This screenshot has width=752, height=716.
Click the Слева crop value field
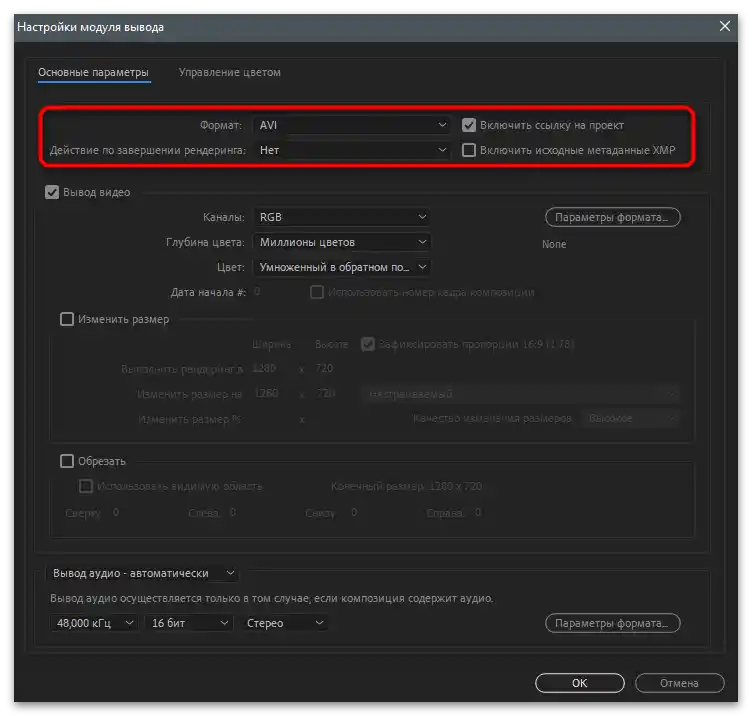click(x=233, y=512)
